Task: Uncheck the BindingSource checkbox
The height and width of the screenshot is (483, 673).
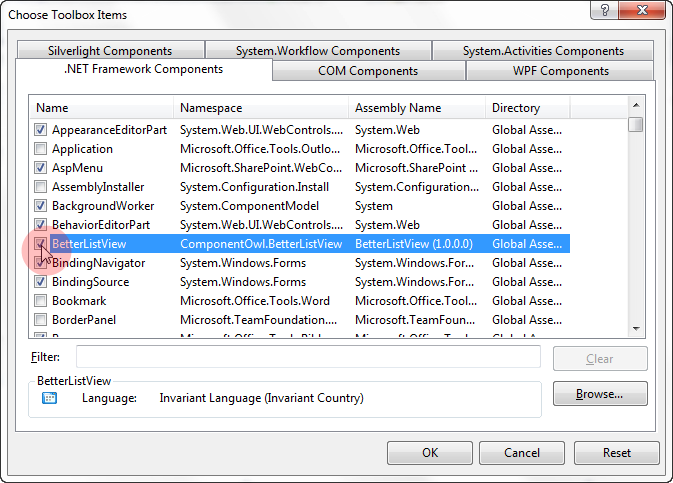Action: click(40, 281)
